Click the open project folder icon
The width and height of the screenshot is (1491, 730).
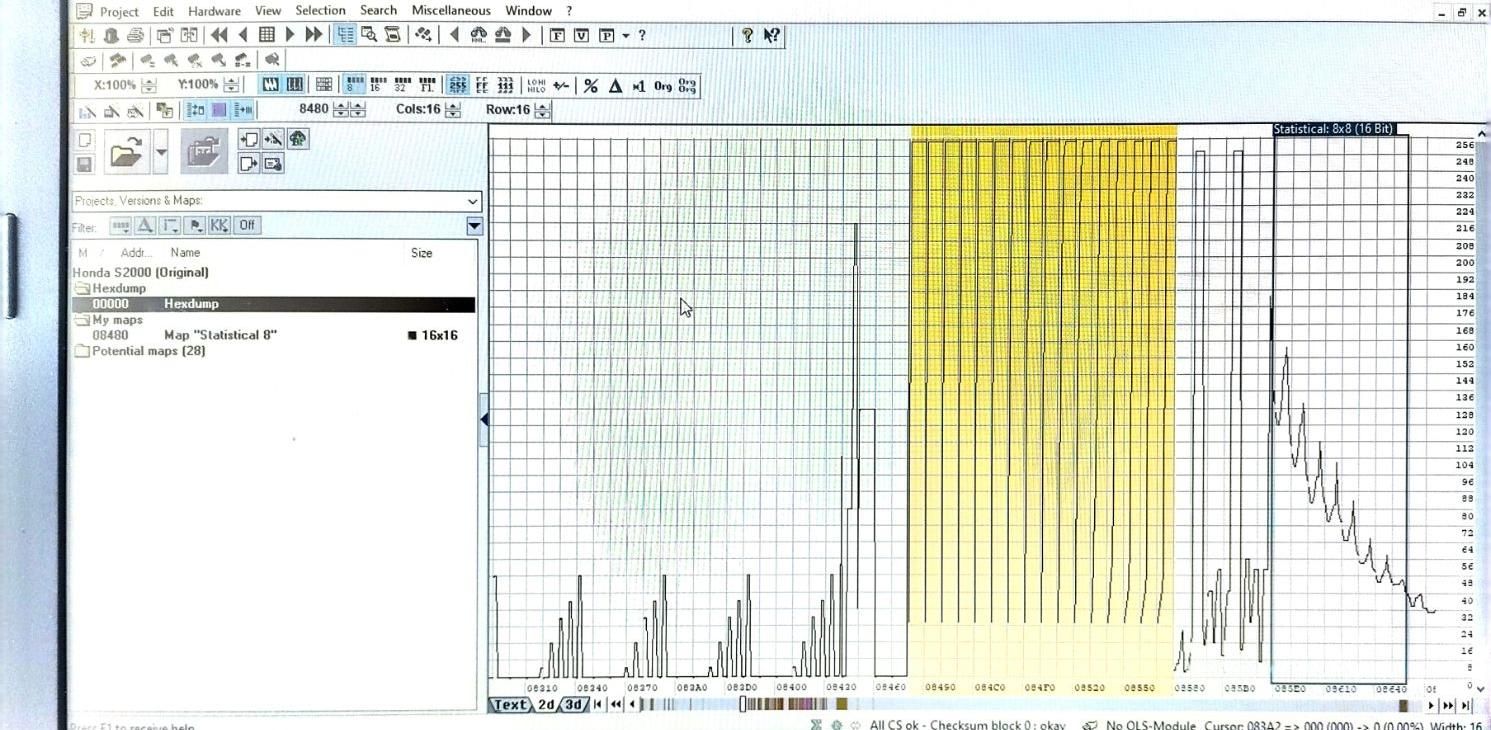(127, 153)
